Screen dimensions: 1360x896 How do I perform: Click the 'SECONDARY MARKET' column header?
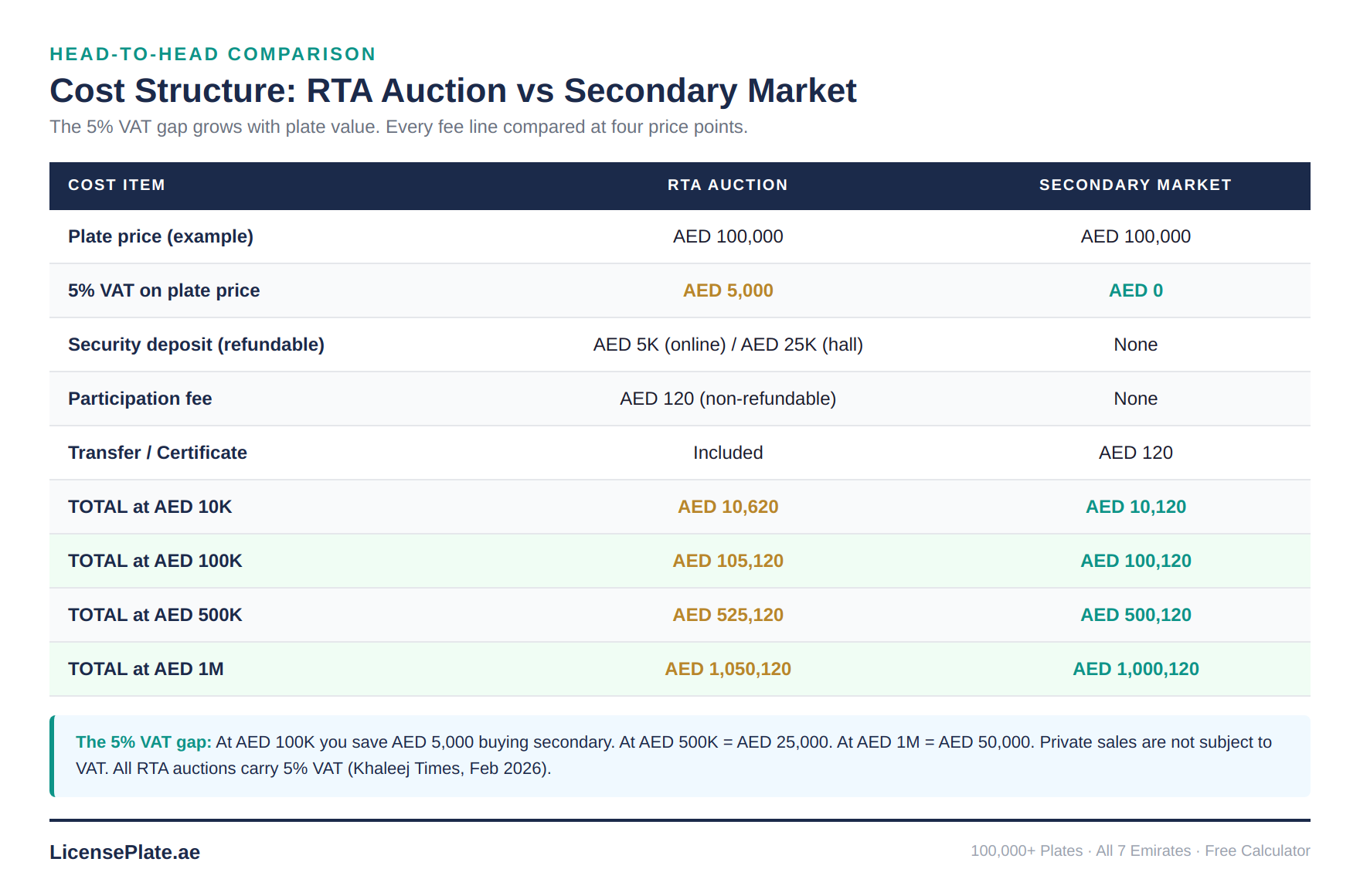click(1134, 185)
